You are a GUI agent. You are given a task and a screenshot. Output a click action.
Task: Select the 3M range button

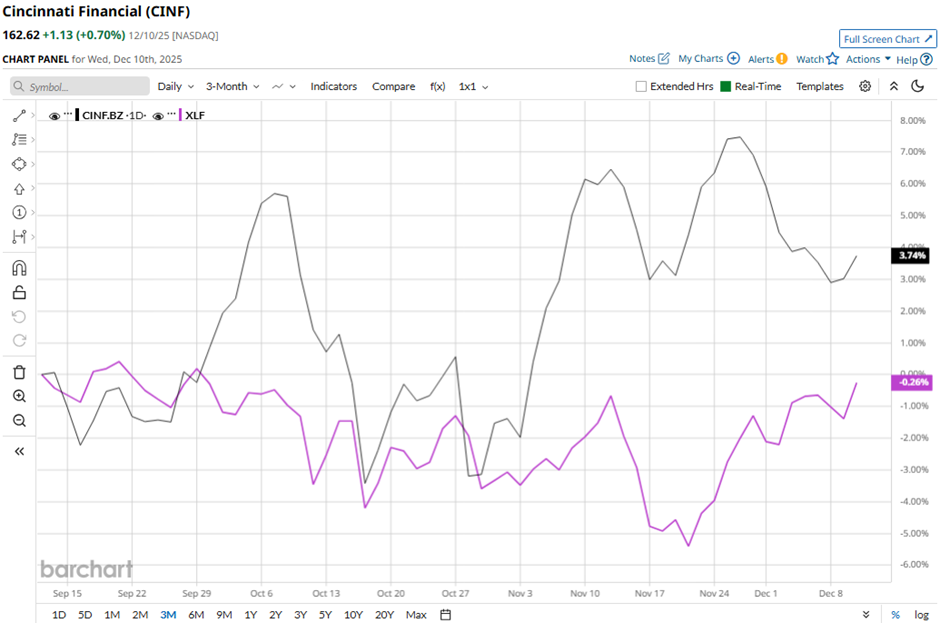(168, 615)
